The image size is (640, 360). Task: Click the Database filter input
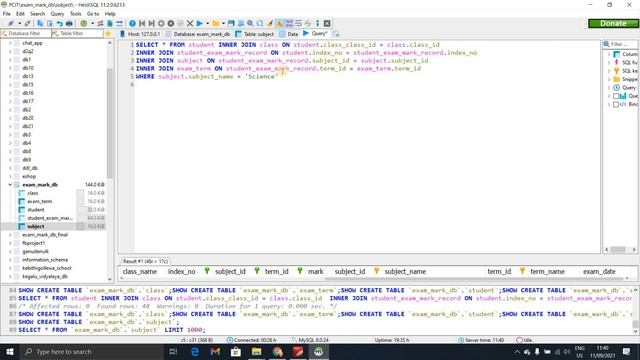tap(26, 33)
